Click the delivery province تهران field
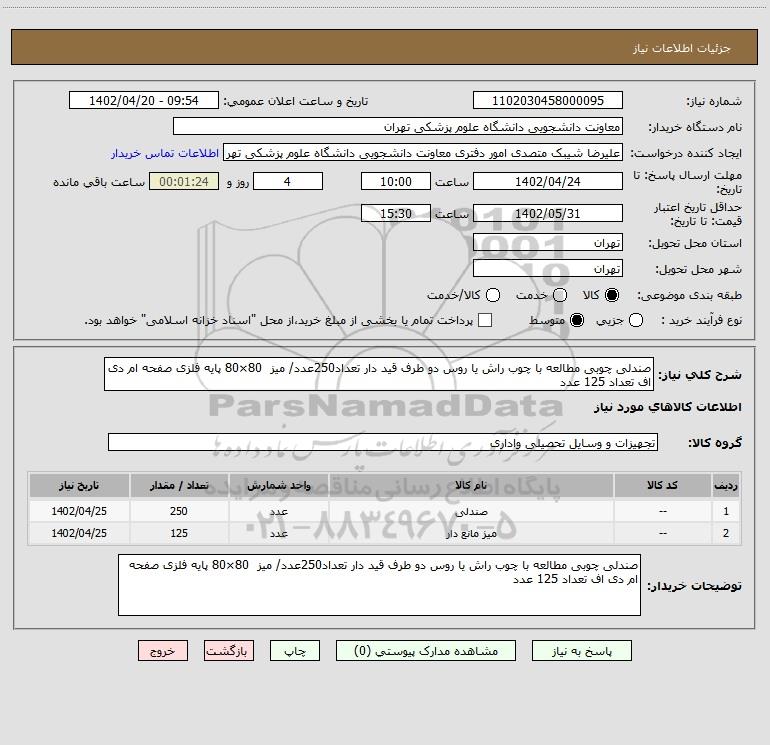 548,242
